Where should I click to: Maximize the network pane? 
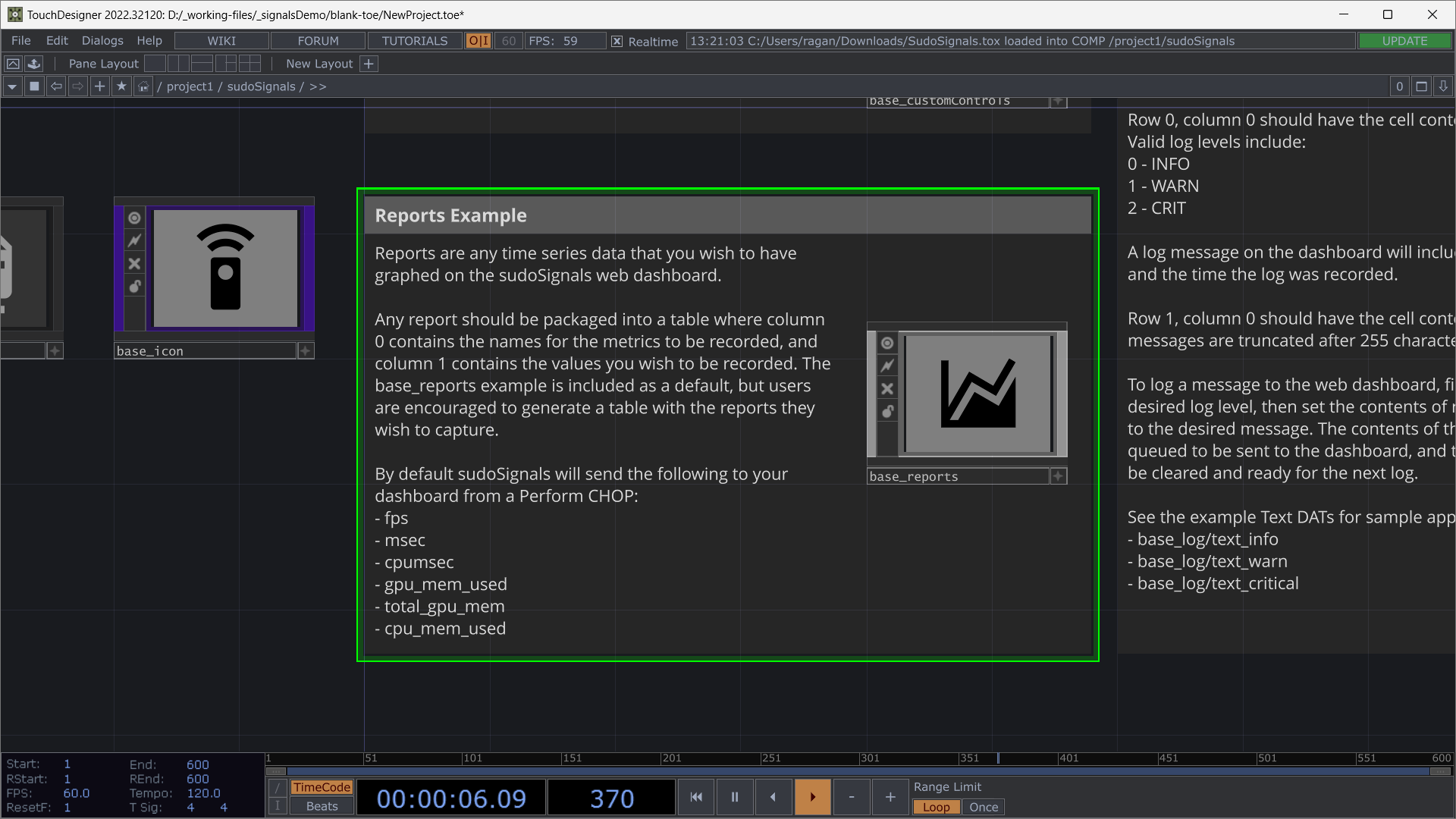[x=1422, y=86]
